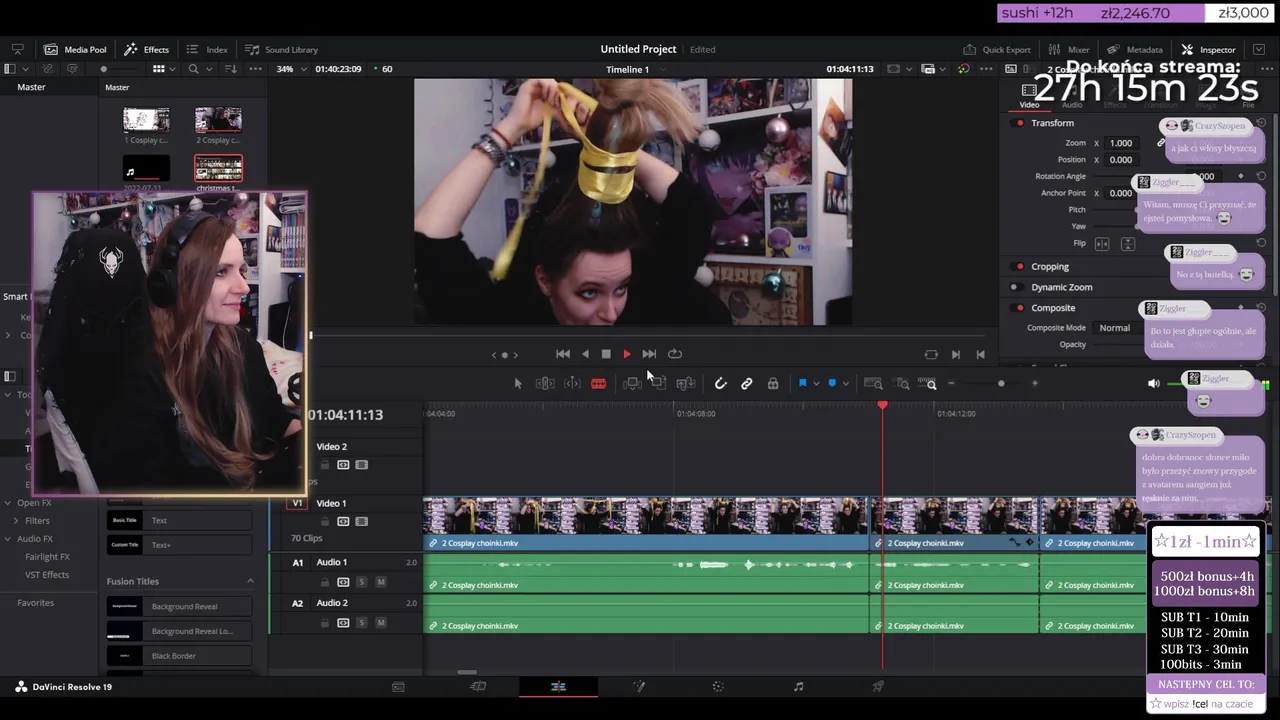Enable or disable the Cropping section
This screenshot has width=1280, height=720.
click(x=1019, y=267)
